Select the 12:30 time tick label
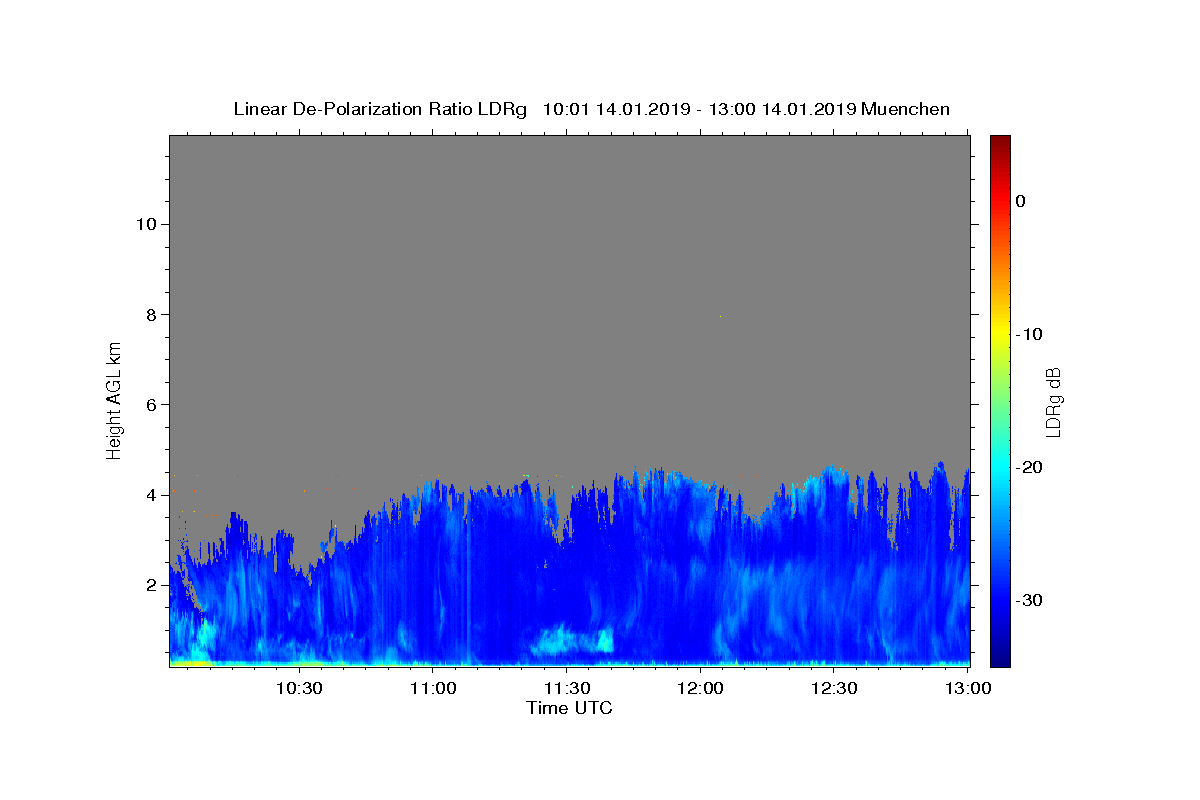This screenshot has width=1200, height=800. pos(834,688)
